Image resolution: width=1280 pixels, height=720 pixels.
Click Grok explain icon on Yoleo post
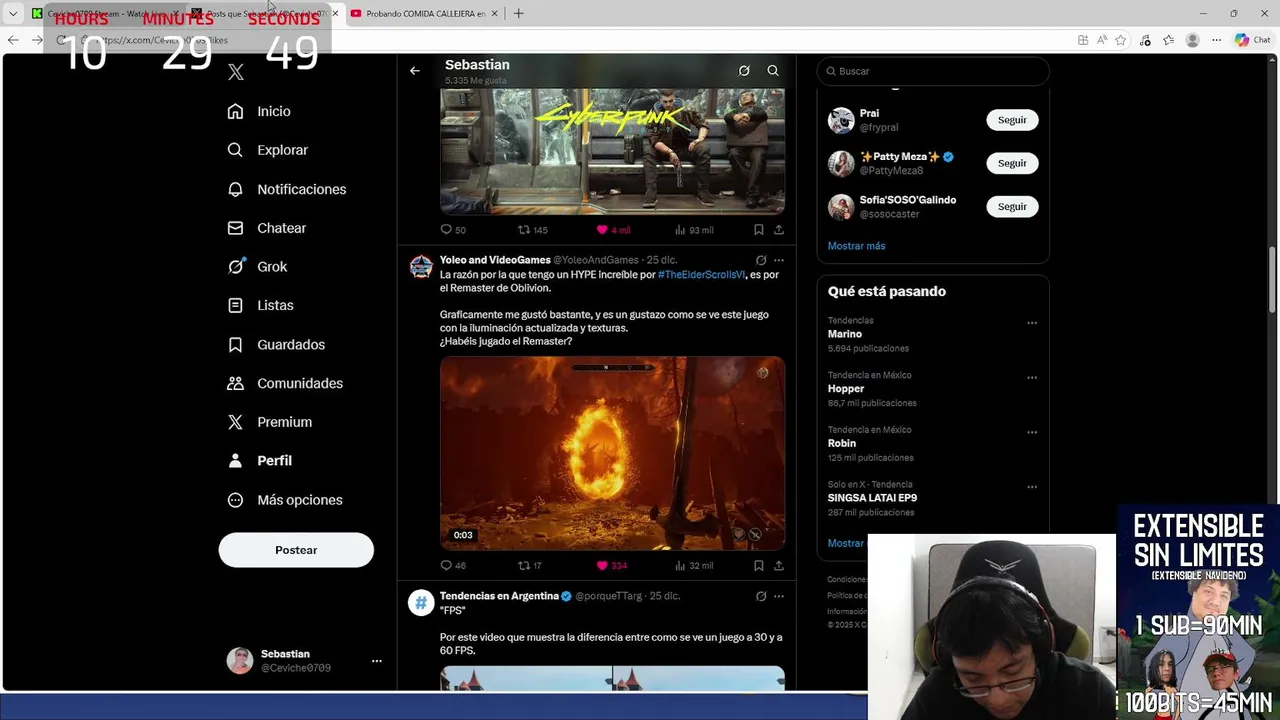point(761,260)
